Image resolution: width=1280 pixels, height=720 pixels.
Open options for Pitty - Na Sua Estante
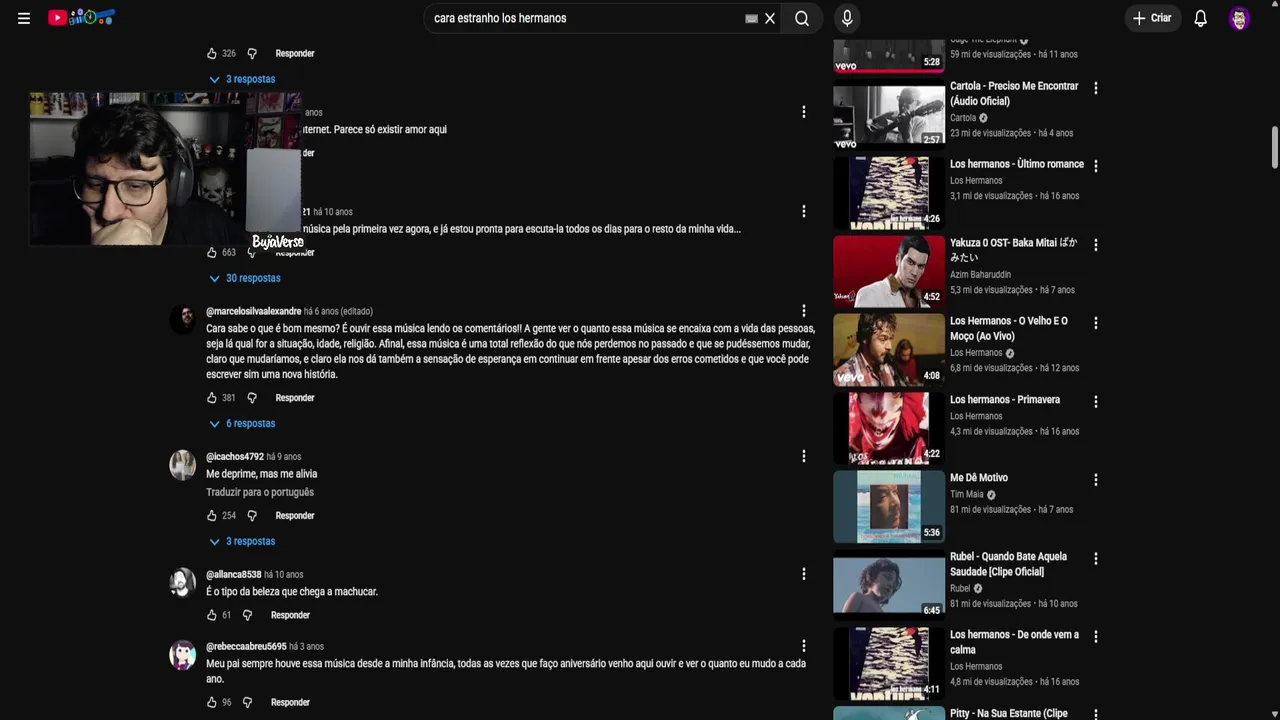tap(1096, 714)
